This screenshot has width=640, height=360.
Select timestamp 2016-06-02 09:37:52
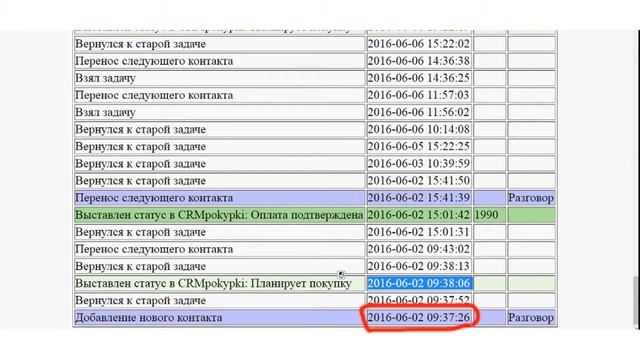point(418,300)
